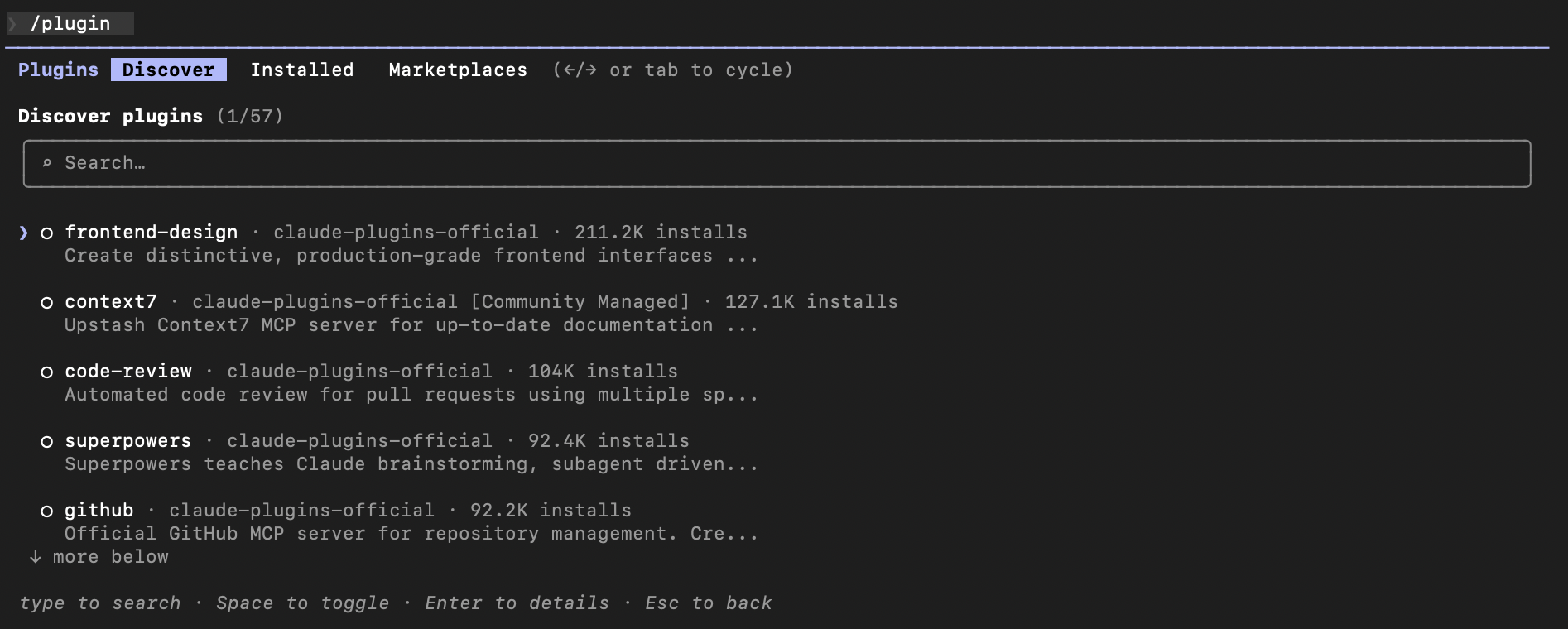Viewport: 1568px width, 629px height.
Task: Open the Installed tab
Action: click(302, 70)
